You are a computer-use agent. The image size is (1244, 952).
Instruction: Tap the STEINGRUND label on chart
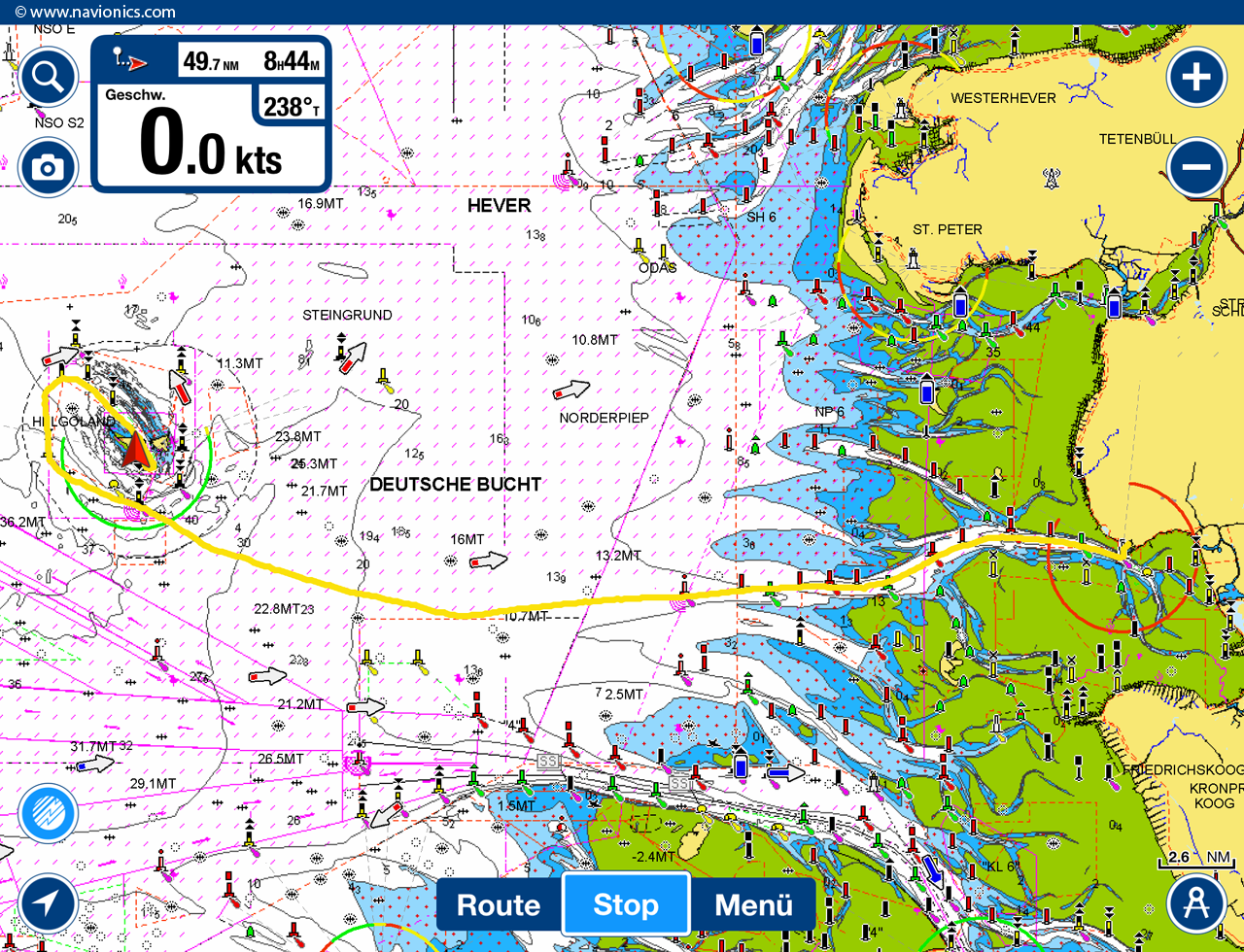point(347,315)
